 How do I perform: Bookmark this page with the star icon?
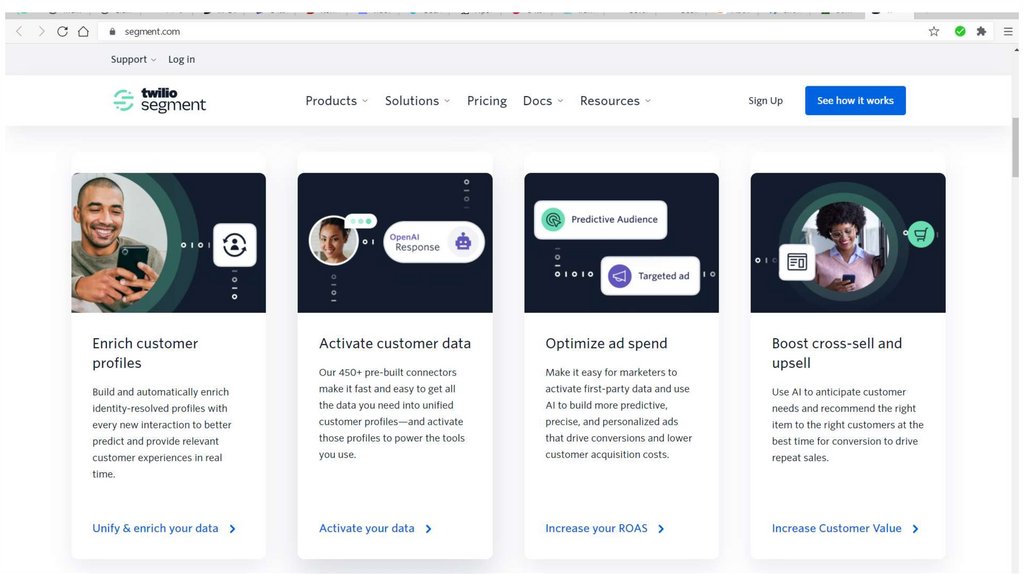934,31
